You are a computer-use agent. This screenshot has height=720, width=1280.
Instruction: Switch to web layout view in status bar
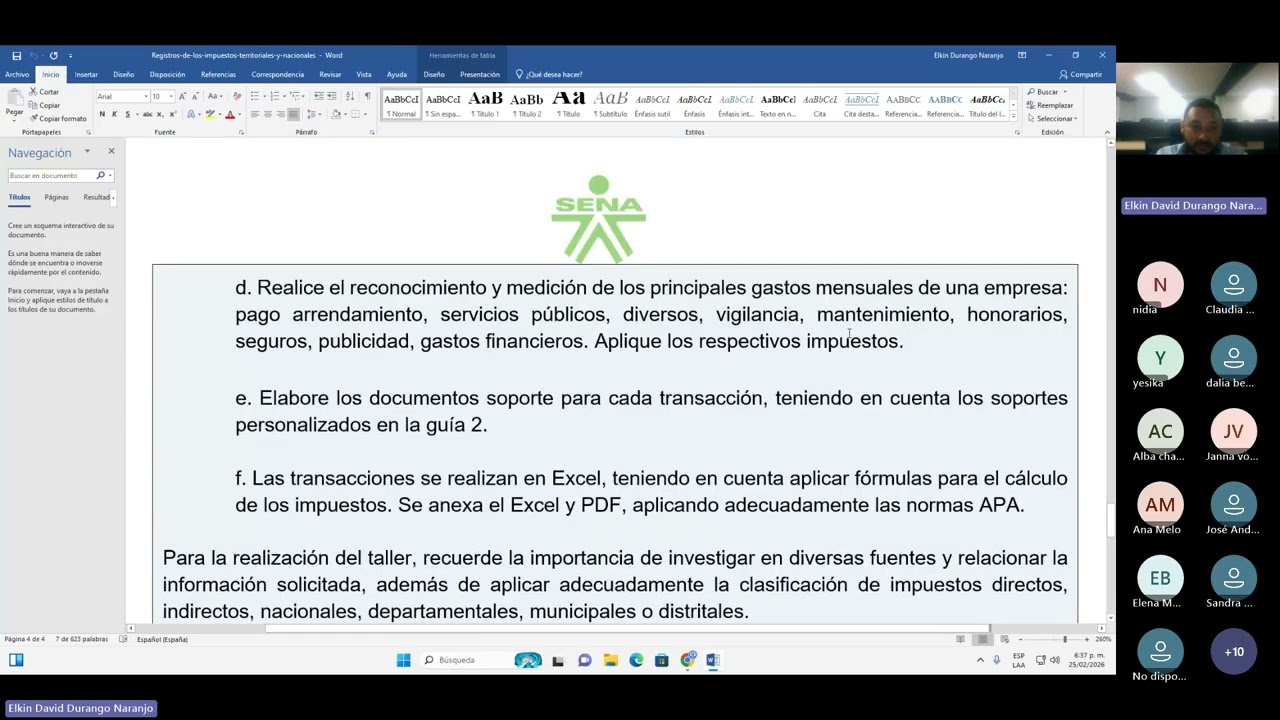pyautogui.click(x=1004, y=639)
